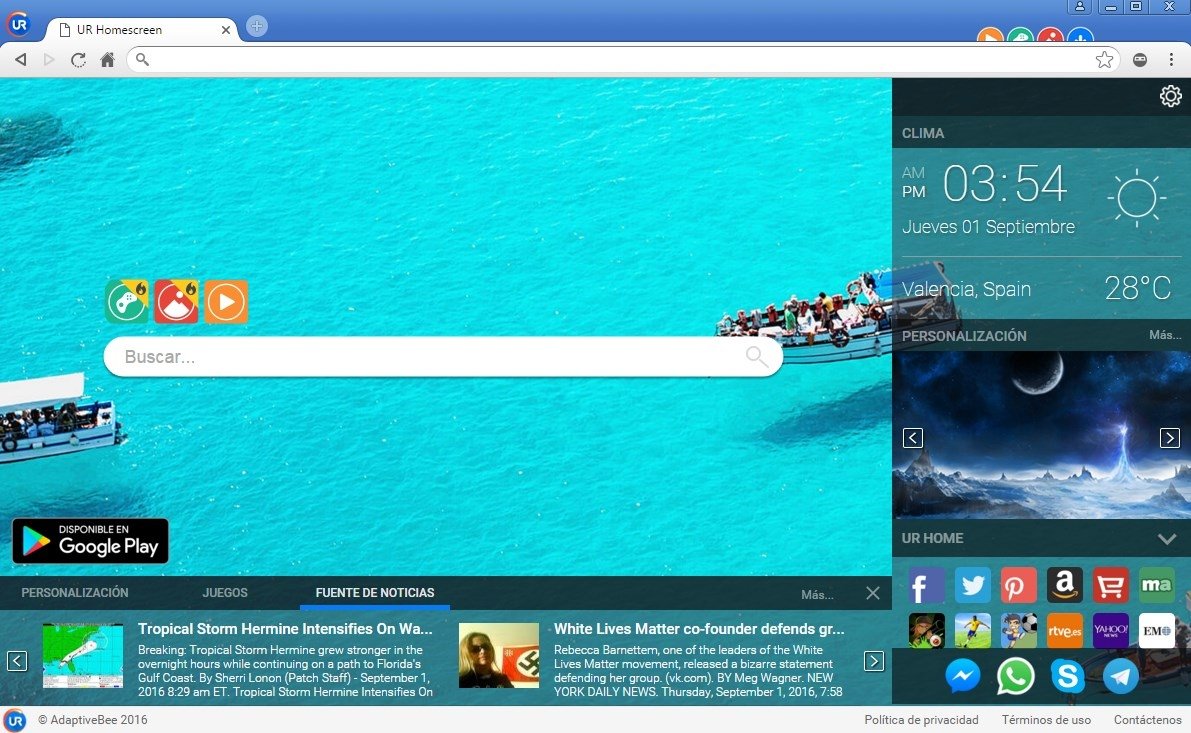
Task: Select the UR Homescreen browser tab
Action: (x=141, y=30)
